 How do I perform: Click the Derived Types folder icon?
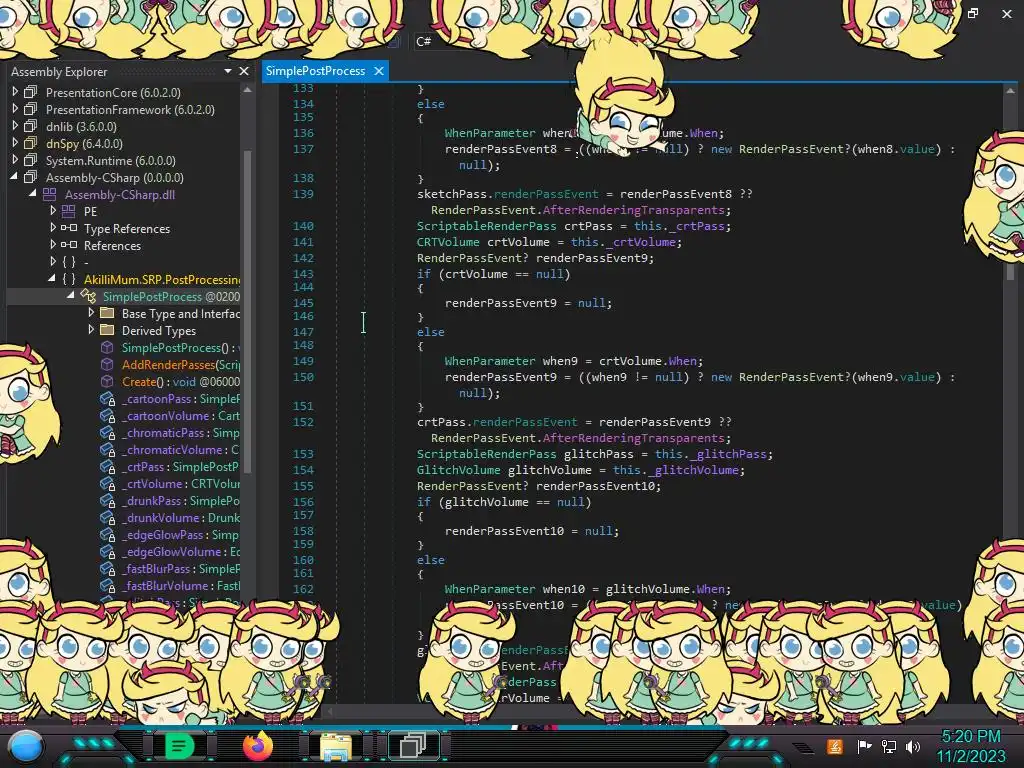point(107,330)
